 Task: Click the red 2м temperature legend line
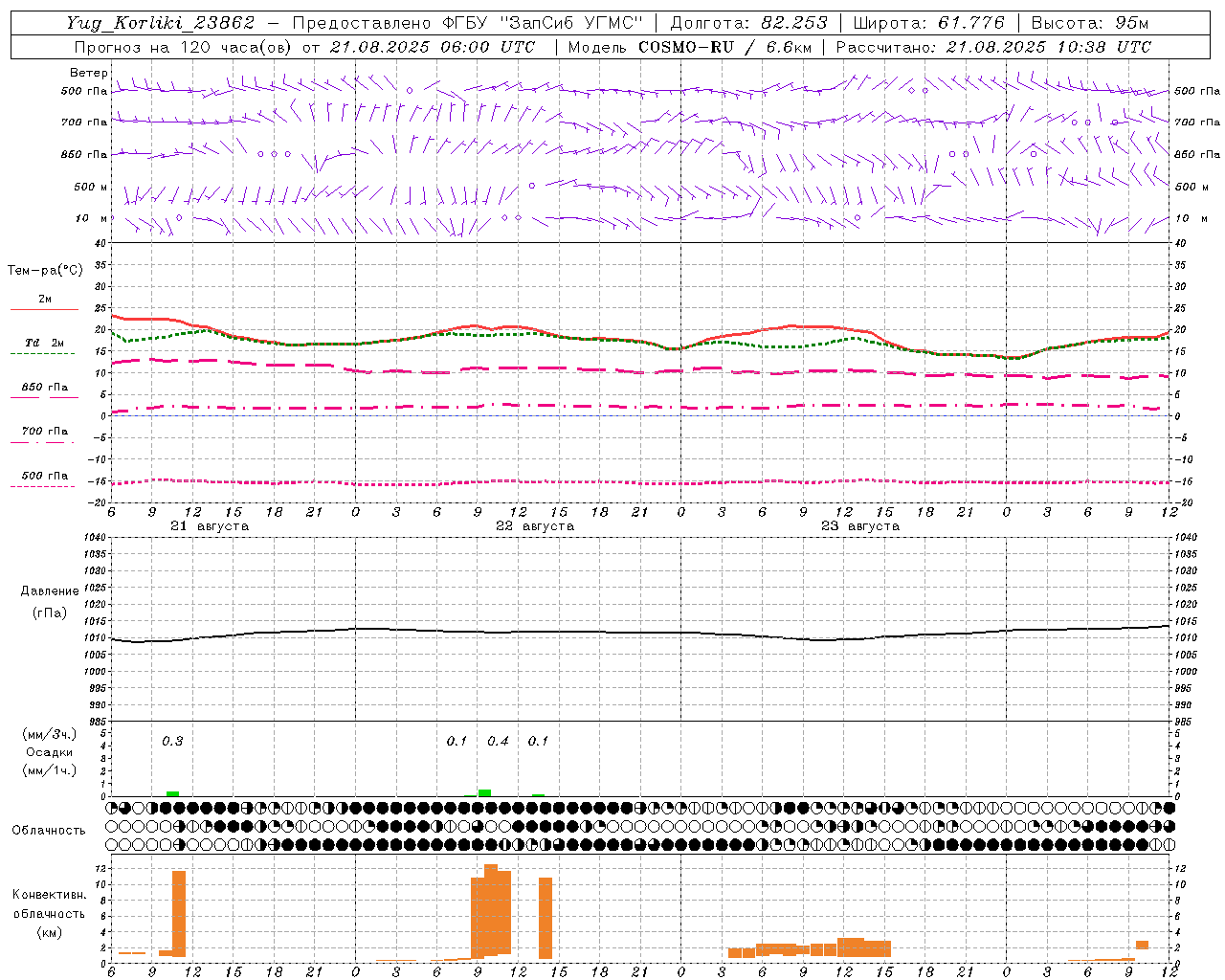tap(44, 309)
